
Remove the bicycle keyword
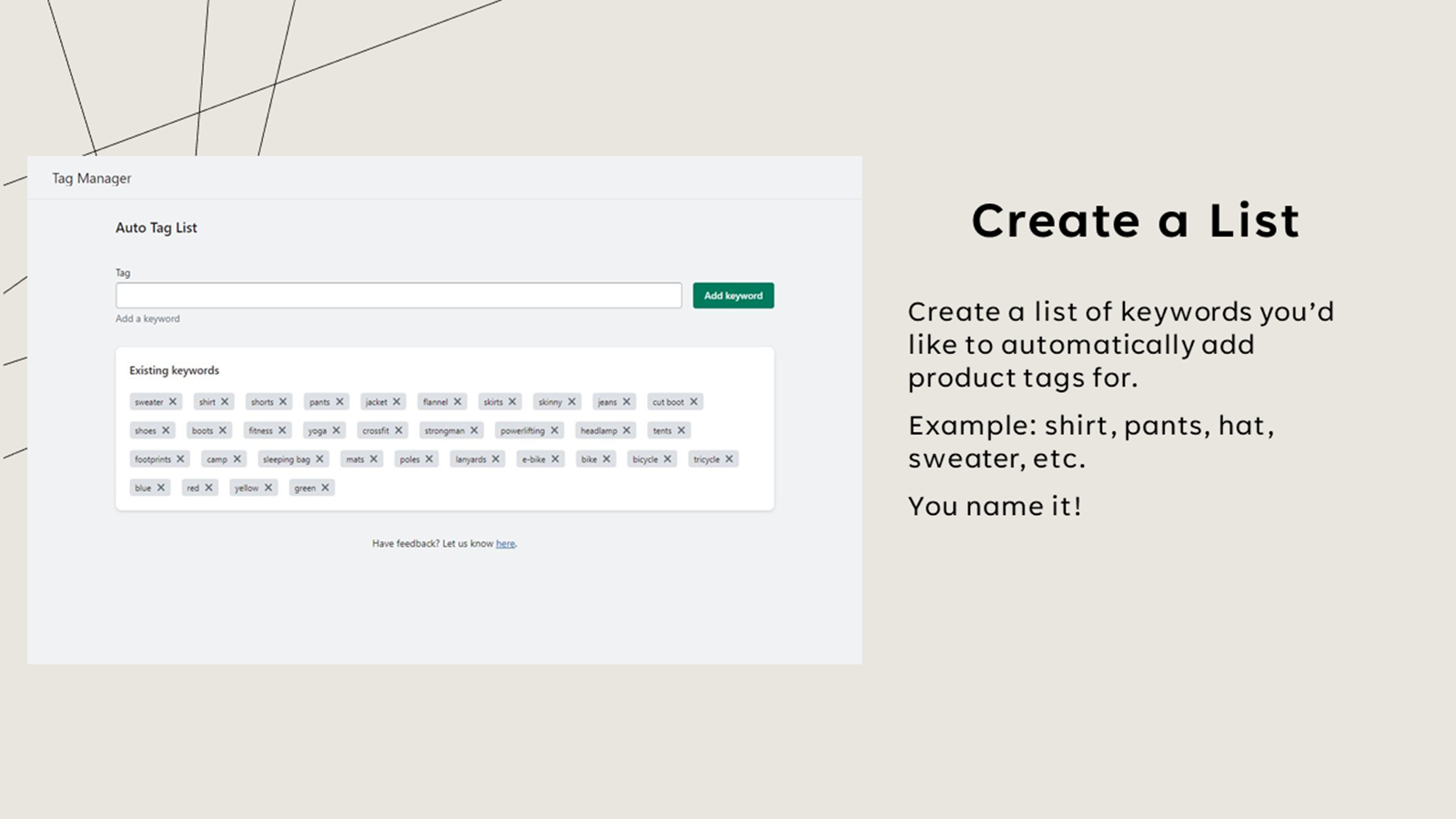click(x=667, y=459)
